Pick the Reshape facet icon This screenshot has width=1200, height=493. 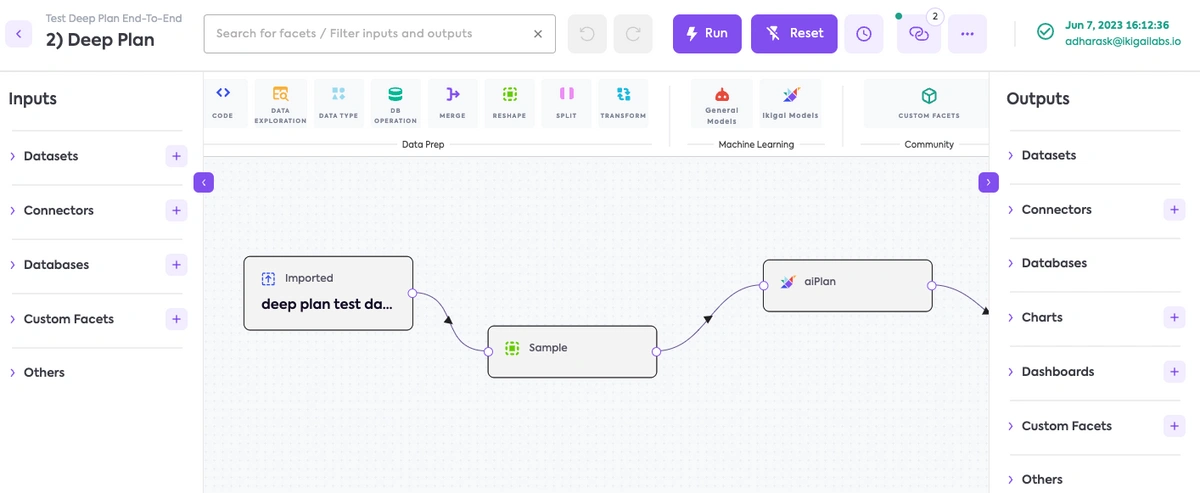509,102
